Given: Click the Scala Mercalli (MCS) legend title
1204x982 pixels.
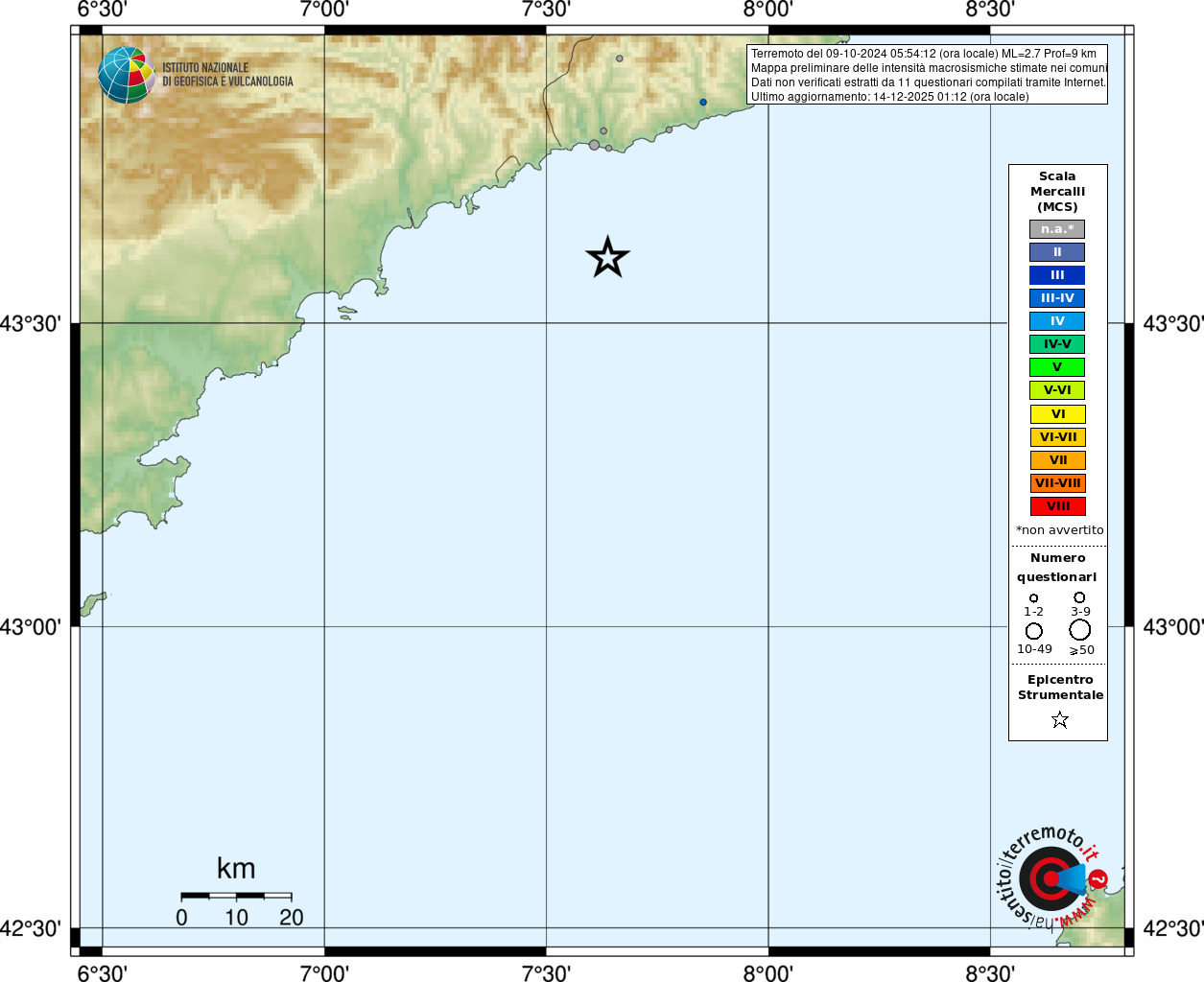Looking at the screenshot, I should pos(1057,191).
